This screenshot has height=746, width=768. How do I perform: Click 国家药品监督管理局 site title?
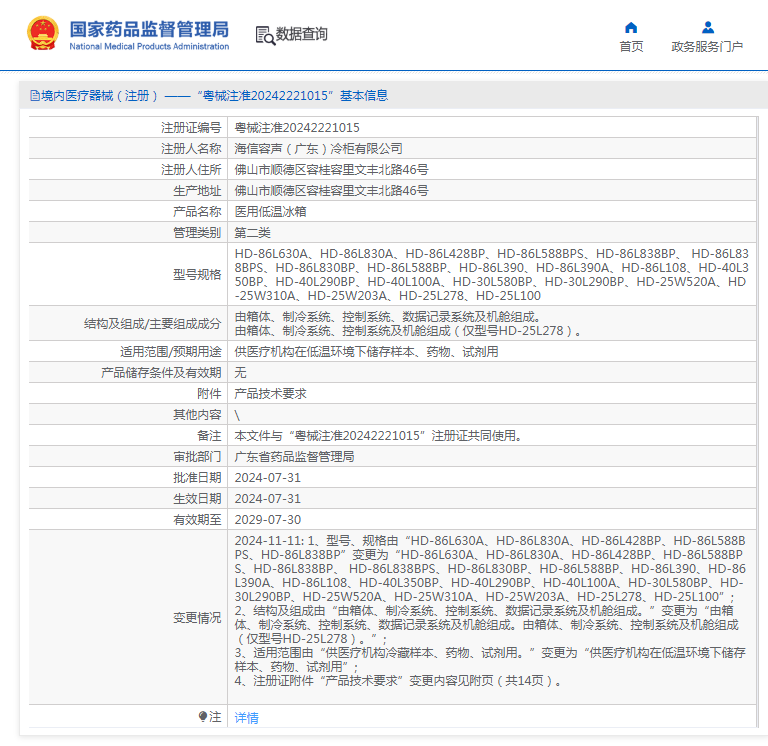tap(149, 29)
